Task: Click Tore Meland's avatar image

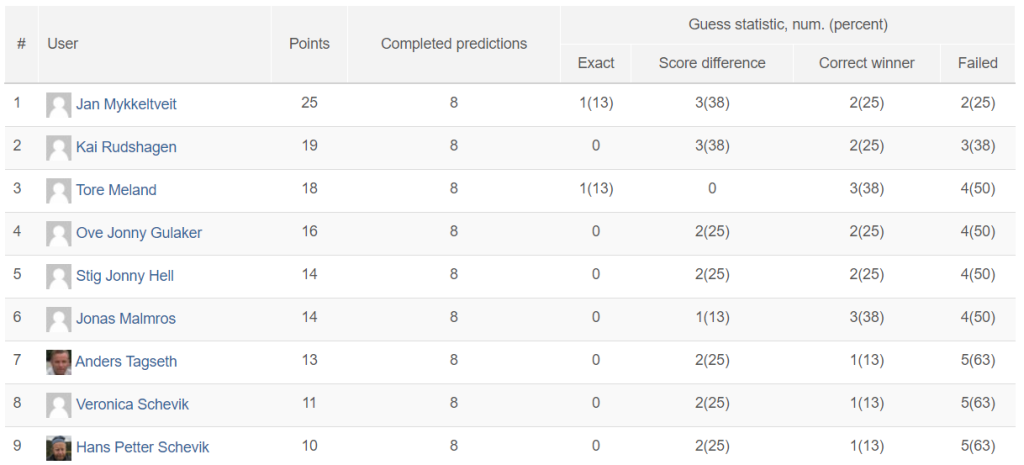Action: [x=59, y=191]
